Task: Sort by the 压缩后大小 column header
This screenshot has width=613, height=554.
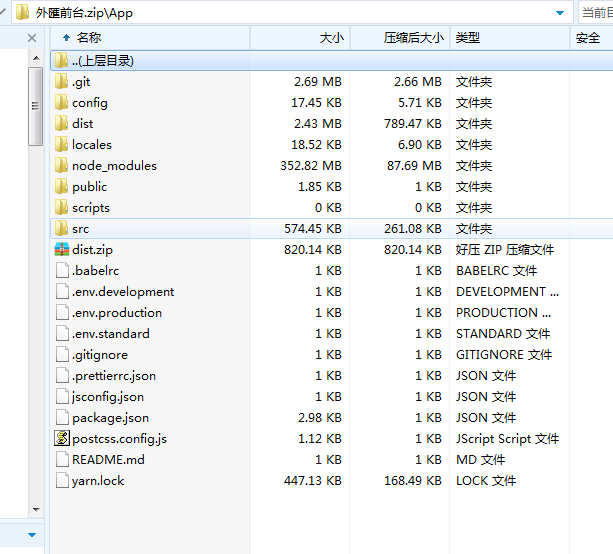Action: tap(413, 38)
